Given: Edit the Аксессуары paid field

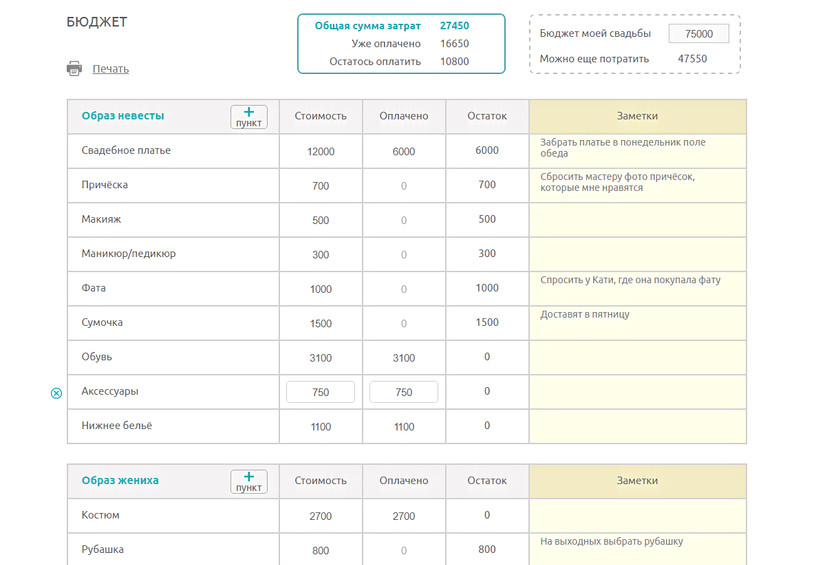Looking at the screenshot, I should (404, 392).
